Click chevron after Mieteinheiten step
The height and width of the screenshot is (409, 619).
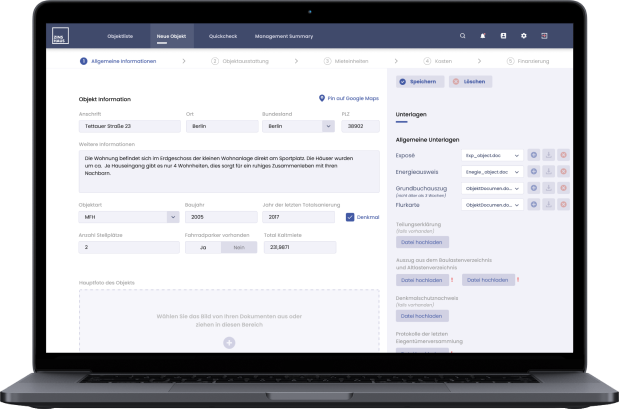(396, 61)
